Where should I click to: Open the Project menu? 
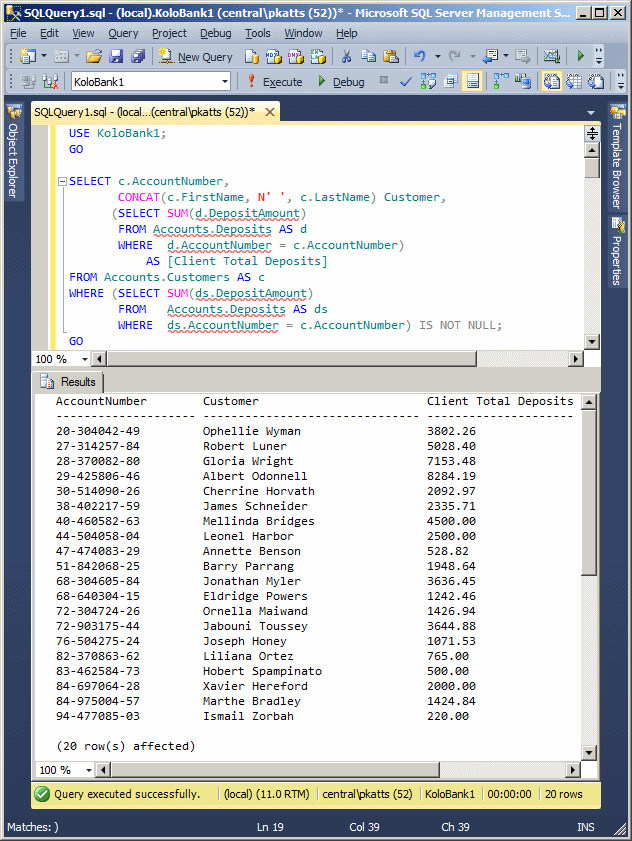click(170, 33)
